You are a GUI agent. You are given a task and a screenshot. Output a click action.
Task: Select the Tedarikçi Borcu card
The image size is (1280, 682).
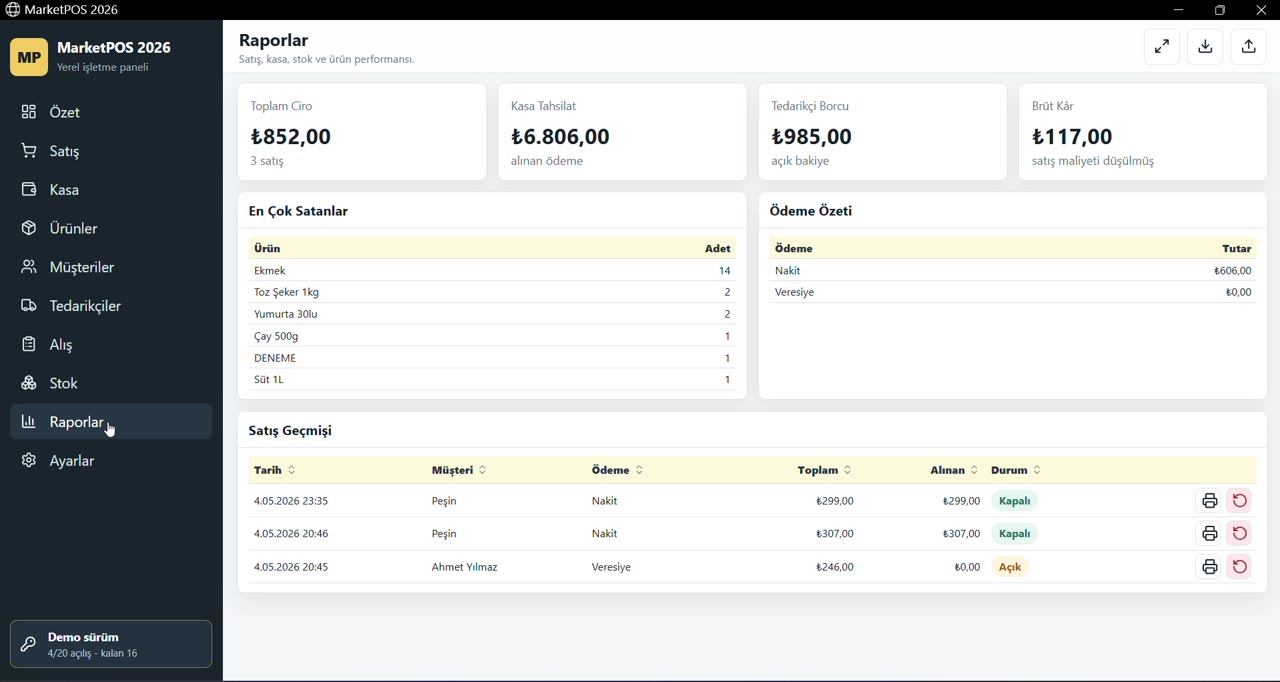coord(883,132)
